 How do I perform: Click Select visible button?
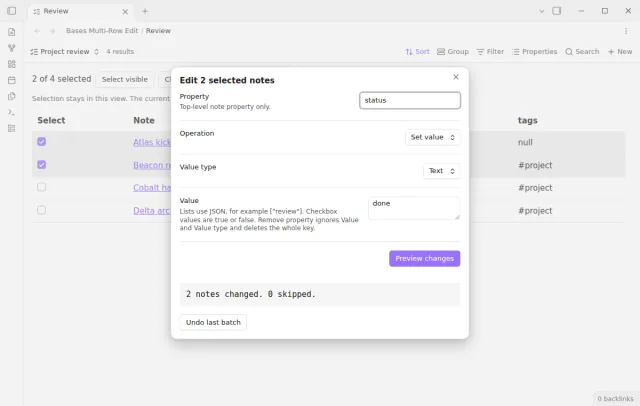tap(124, 79)
